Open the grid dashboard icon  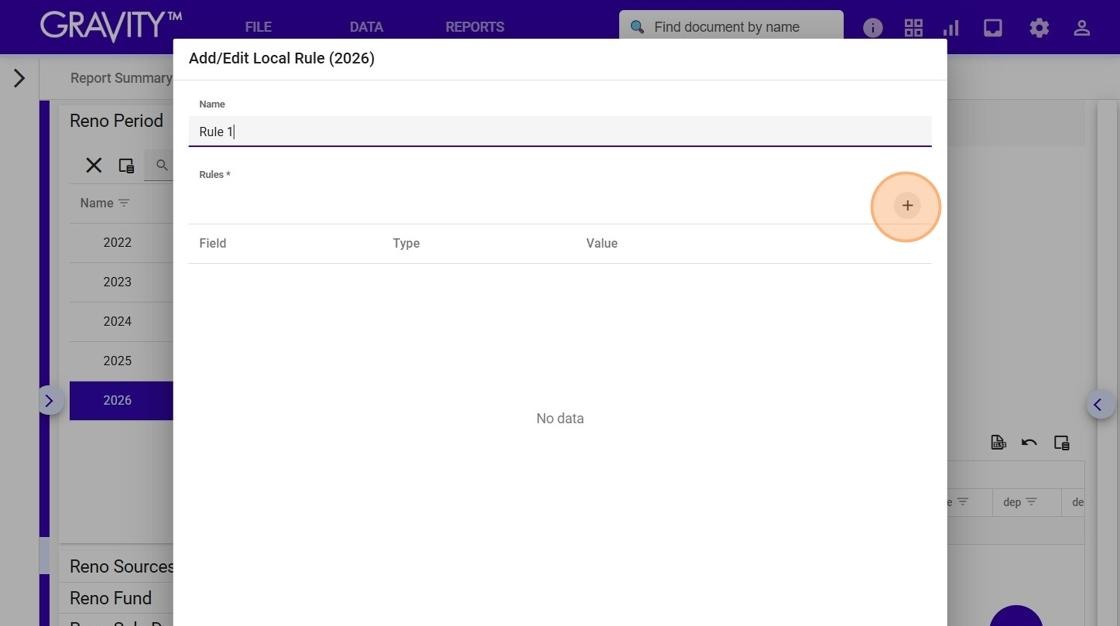pos(913,28)
